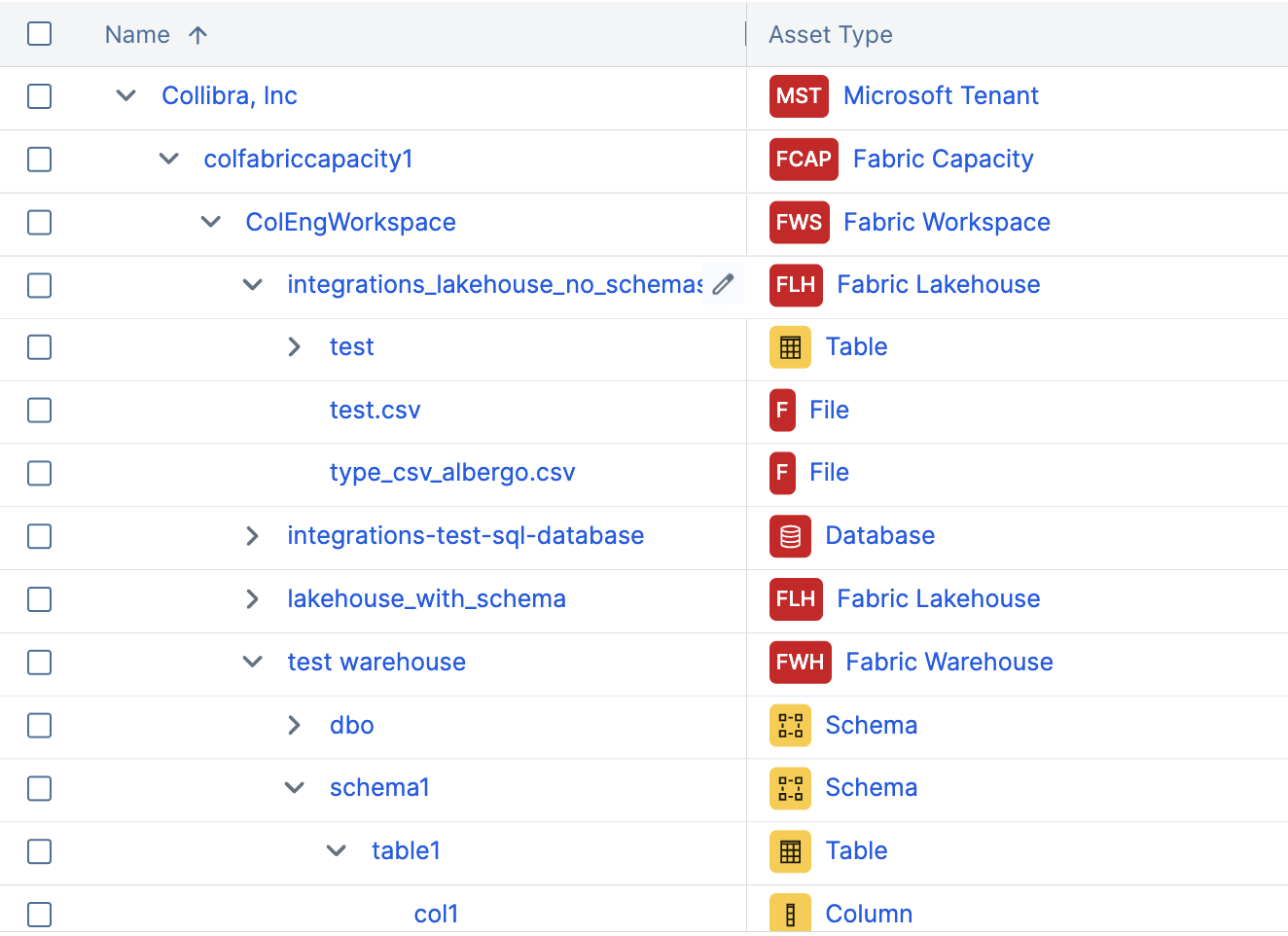The height and width of the screenshot is (936, 1288).
Task: Click the FCAP Fabric Capacity badge icon
Action: tap(803, 160)
